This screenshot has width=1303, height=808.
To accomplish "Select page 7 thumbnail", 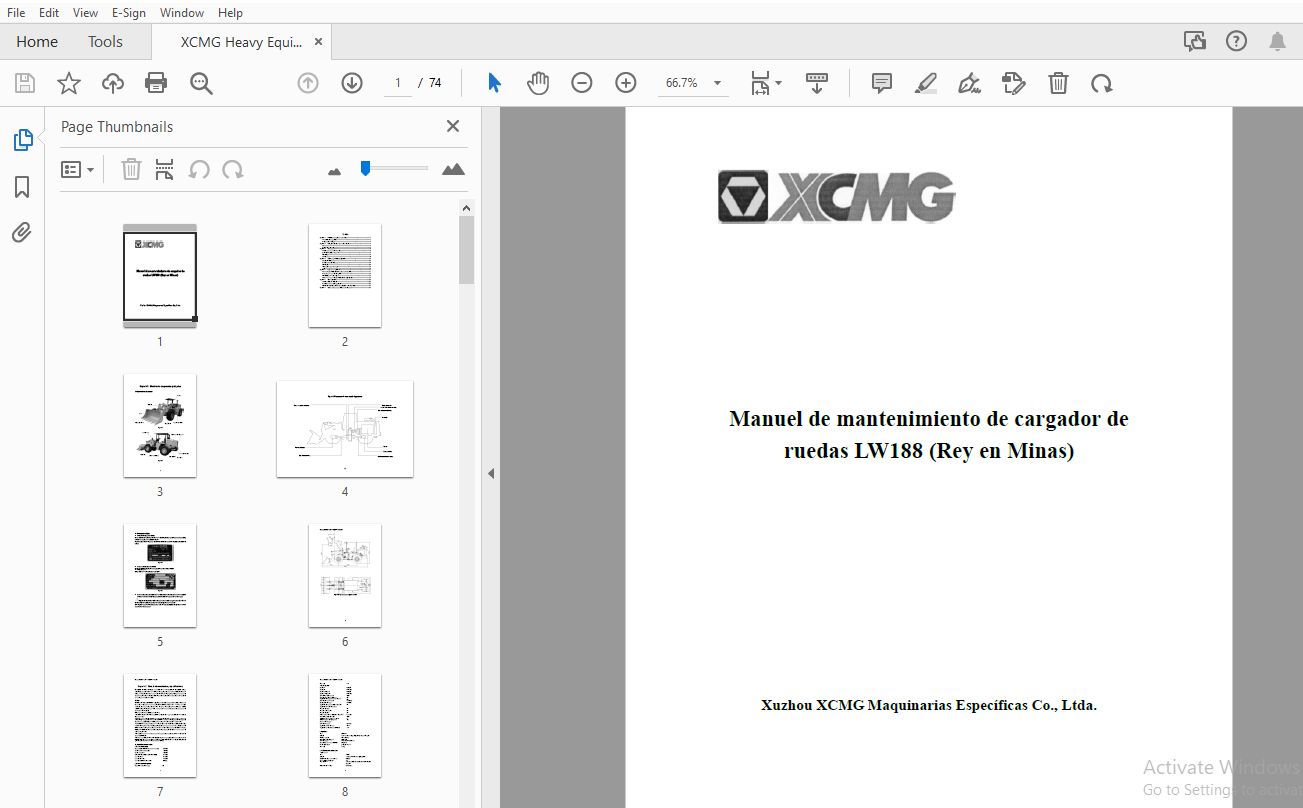I will coord(160,726).
